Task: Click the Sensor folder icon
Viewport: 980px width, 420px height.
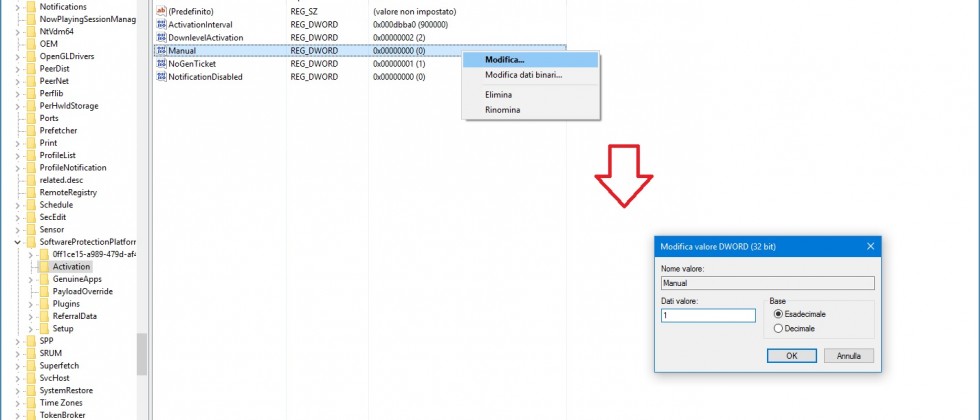Action: pyautogui.click(x=31, y=229)
